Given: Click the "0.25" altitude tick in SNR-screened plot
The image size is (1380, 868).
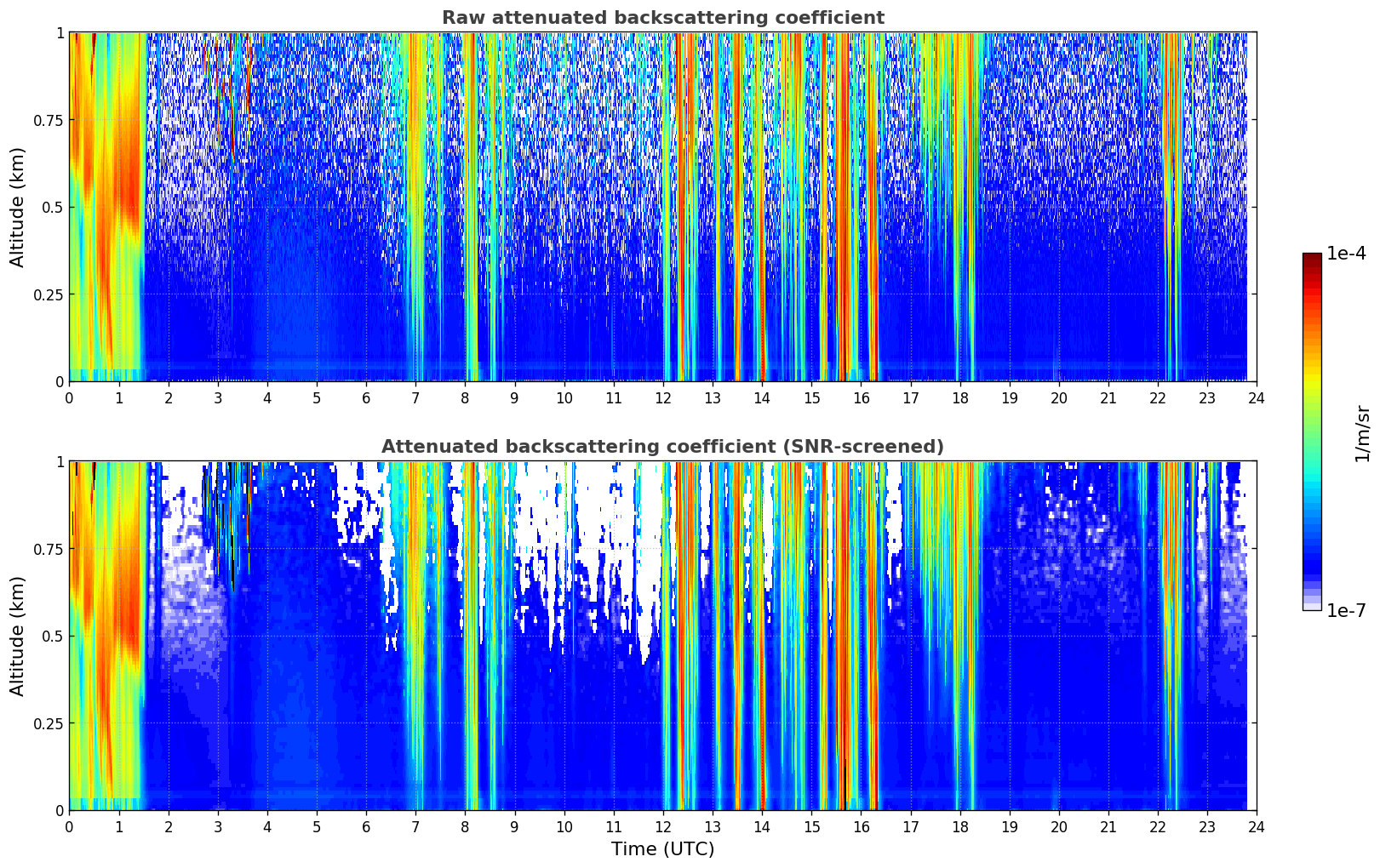Looking at the screenshot, I should click(x=49, y=723).
